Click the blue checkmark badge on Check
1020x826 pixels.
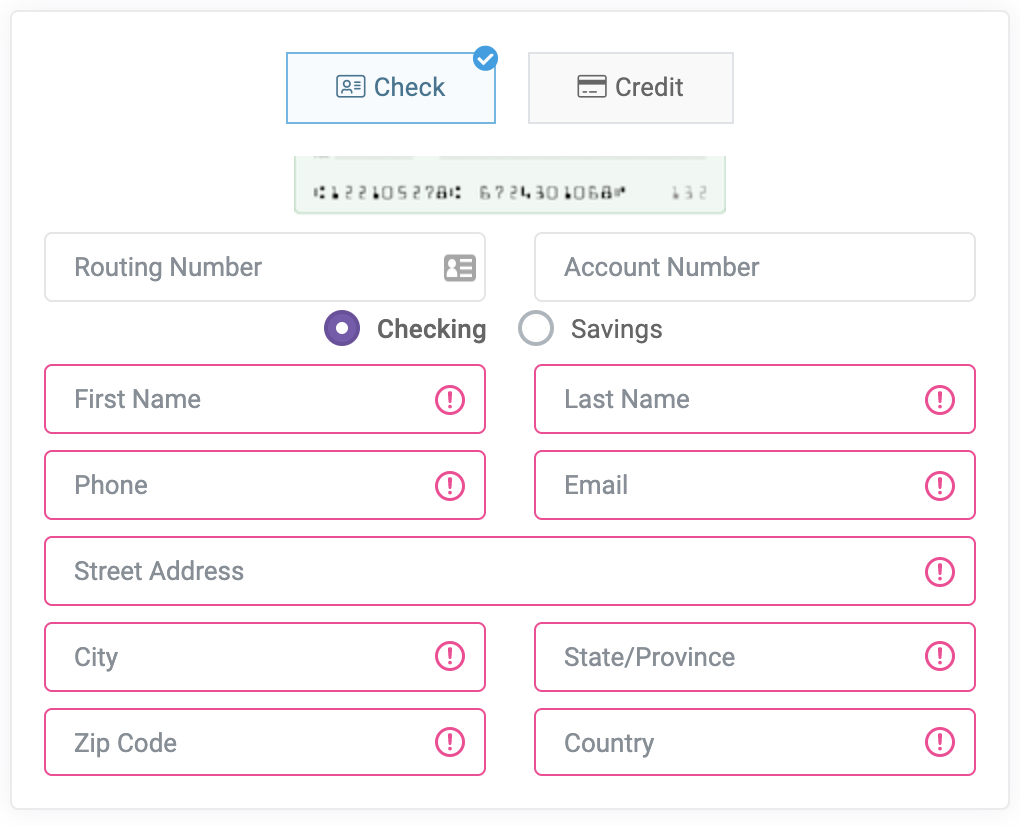485,59
